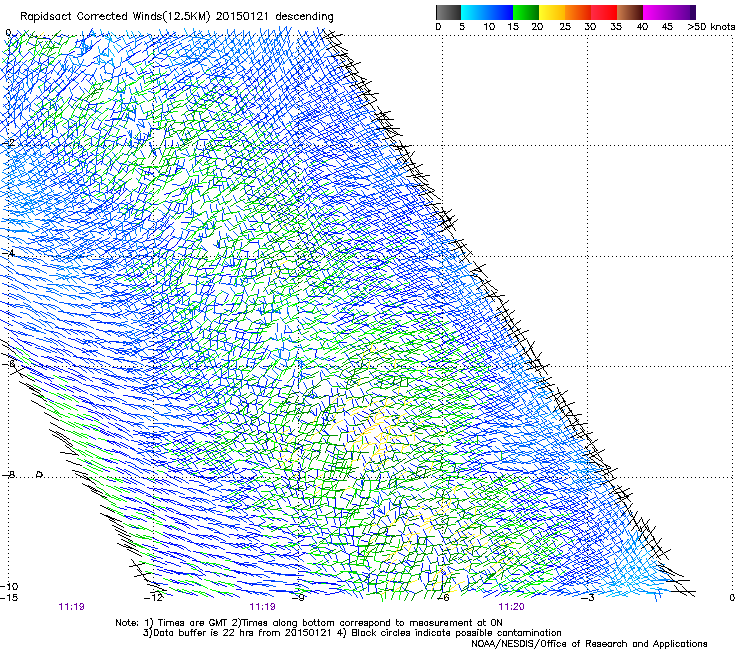Click the '45' label under the color bar
This screenshot has width=740, height=650.
point(667,27)
